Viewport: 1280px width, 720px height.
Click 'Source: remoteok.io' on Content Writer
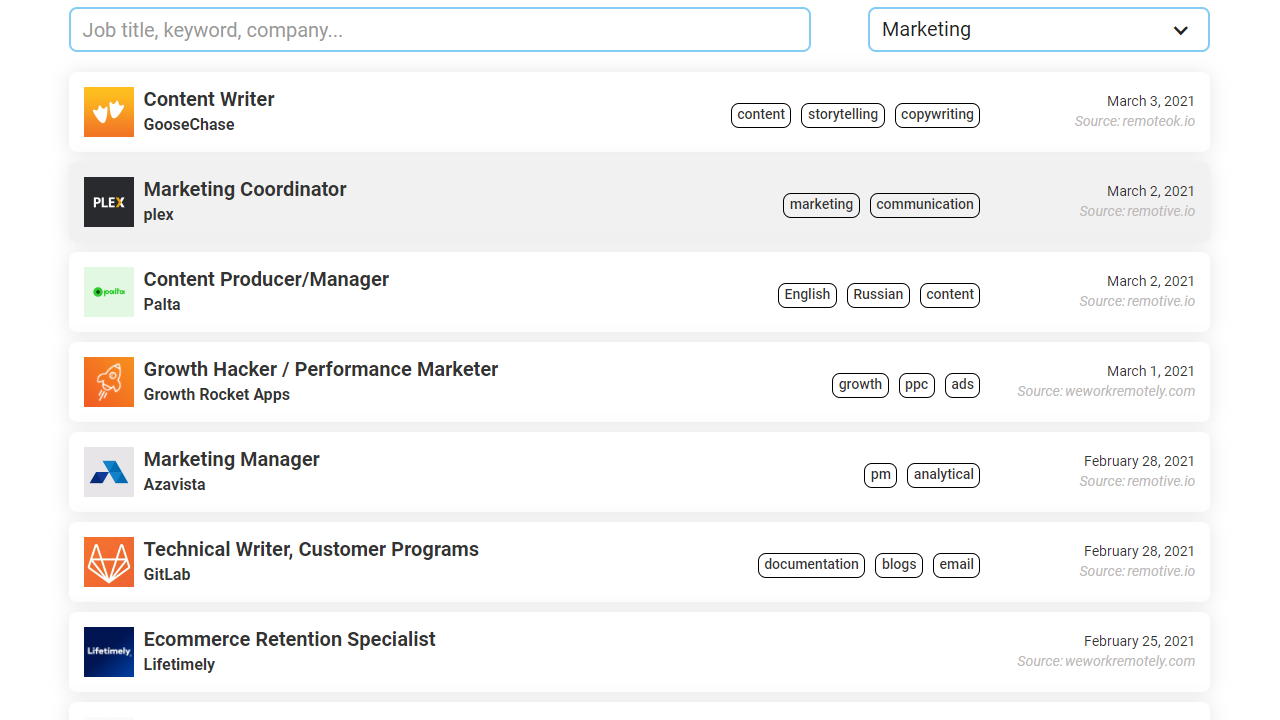coord(1135,121)
